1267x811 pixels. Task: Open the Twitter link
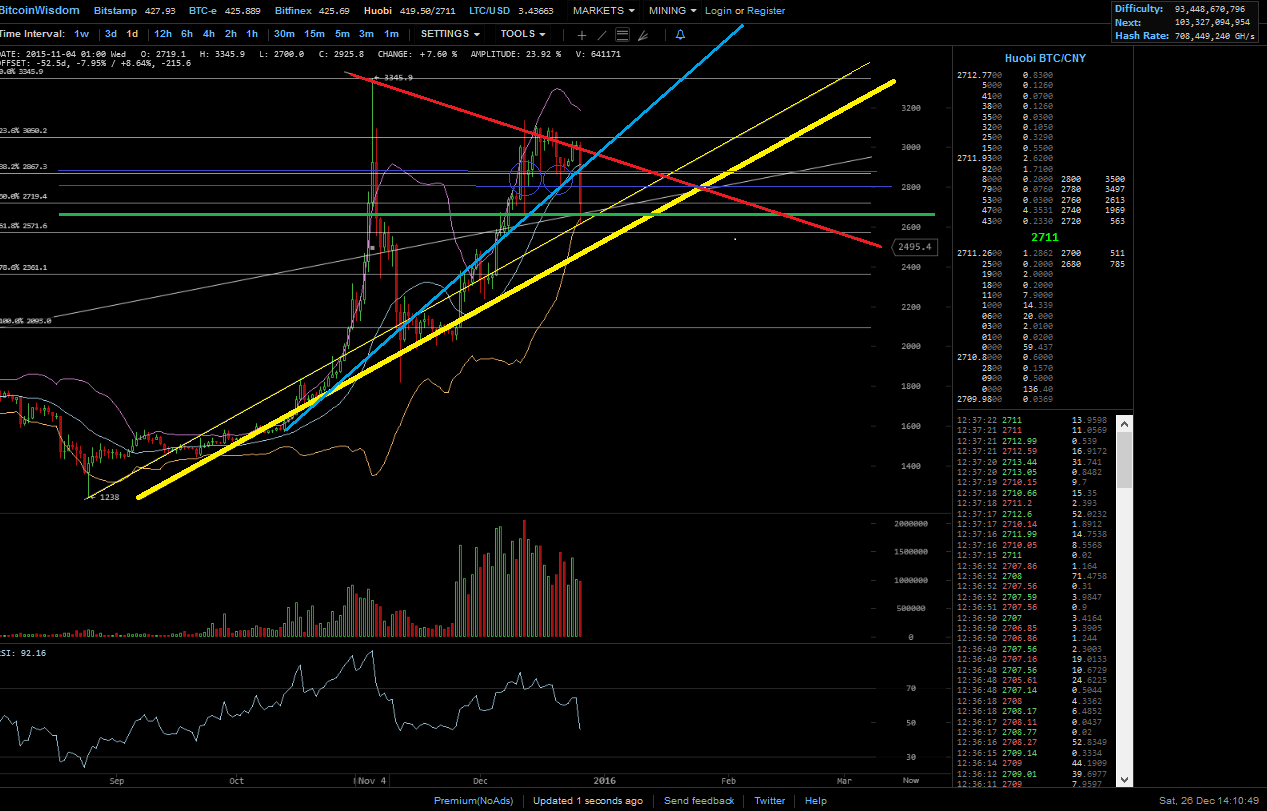click(770, 800)
